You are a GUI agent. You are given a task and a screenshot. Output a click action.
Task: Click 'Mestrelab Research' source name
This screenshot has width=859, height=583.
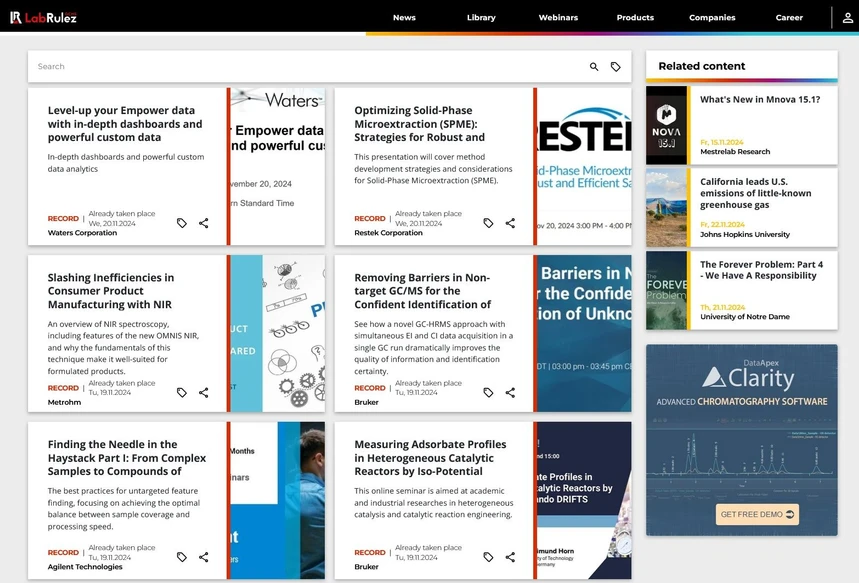coord(735,152)
